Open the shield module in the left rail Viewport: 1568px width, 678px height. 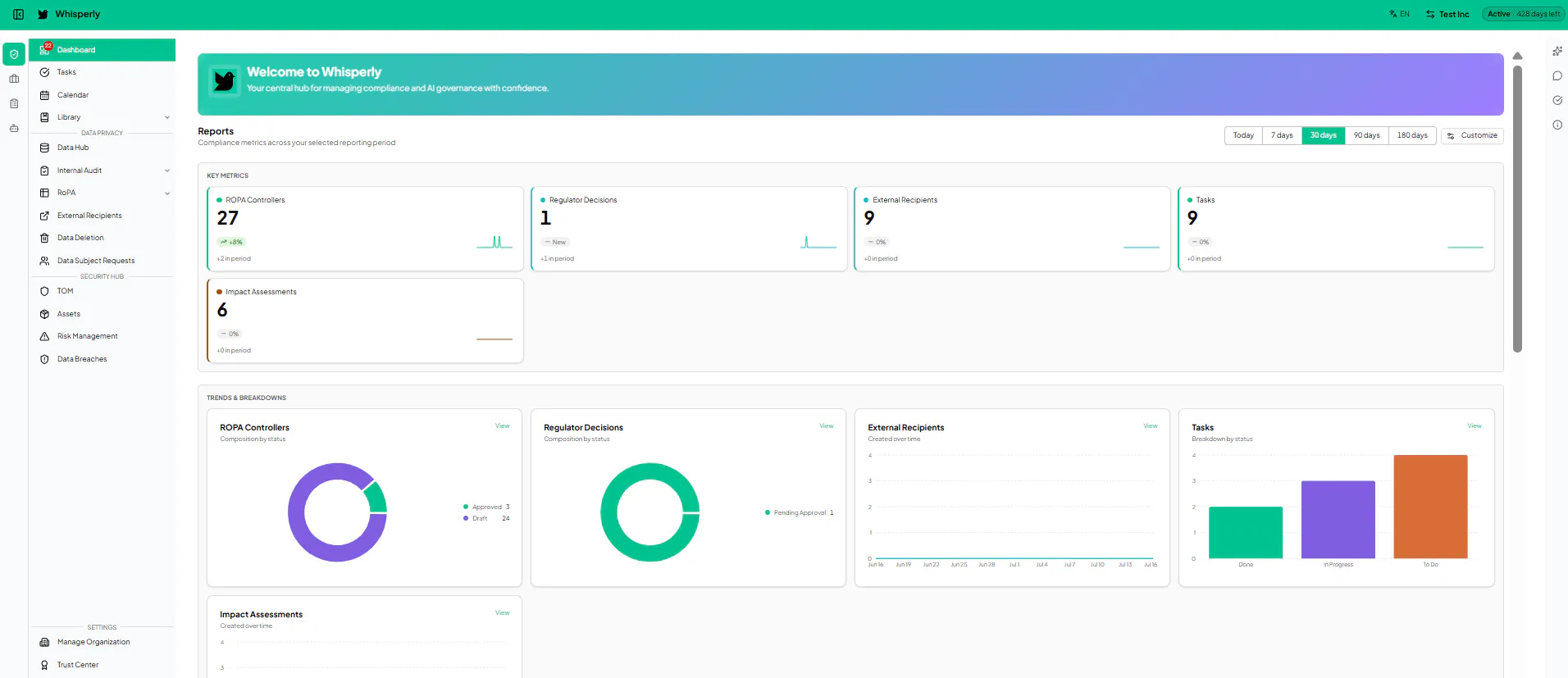(x=14, y=54)
